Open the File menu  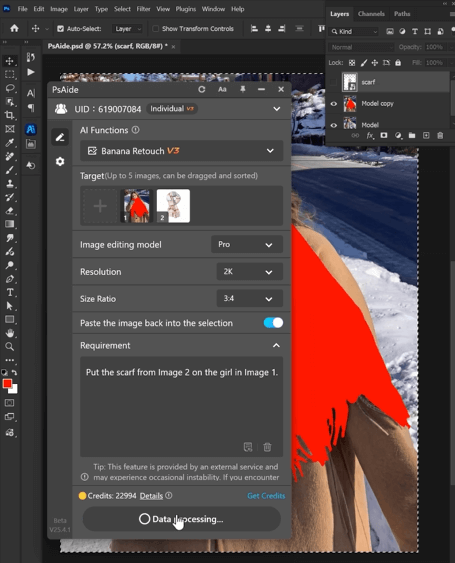coord(23,9)
